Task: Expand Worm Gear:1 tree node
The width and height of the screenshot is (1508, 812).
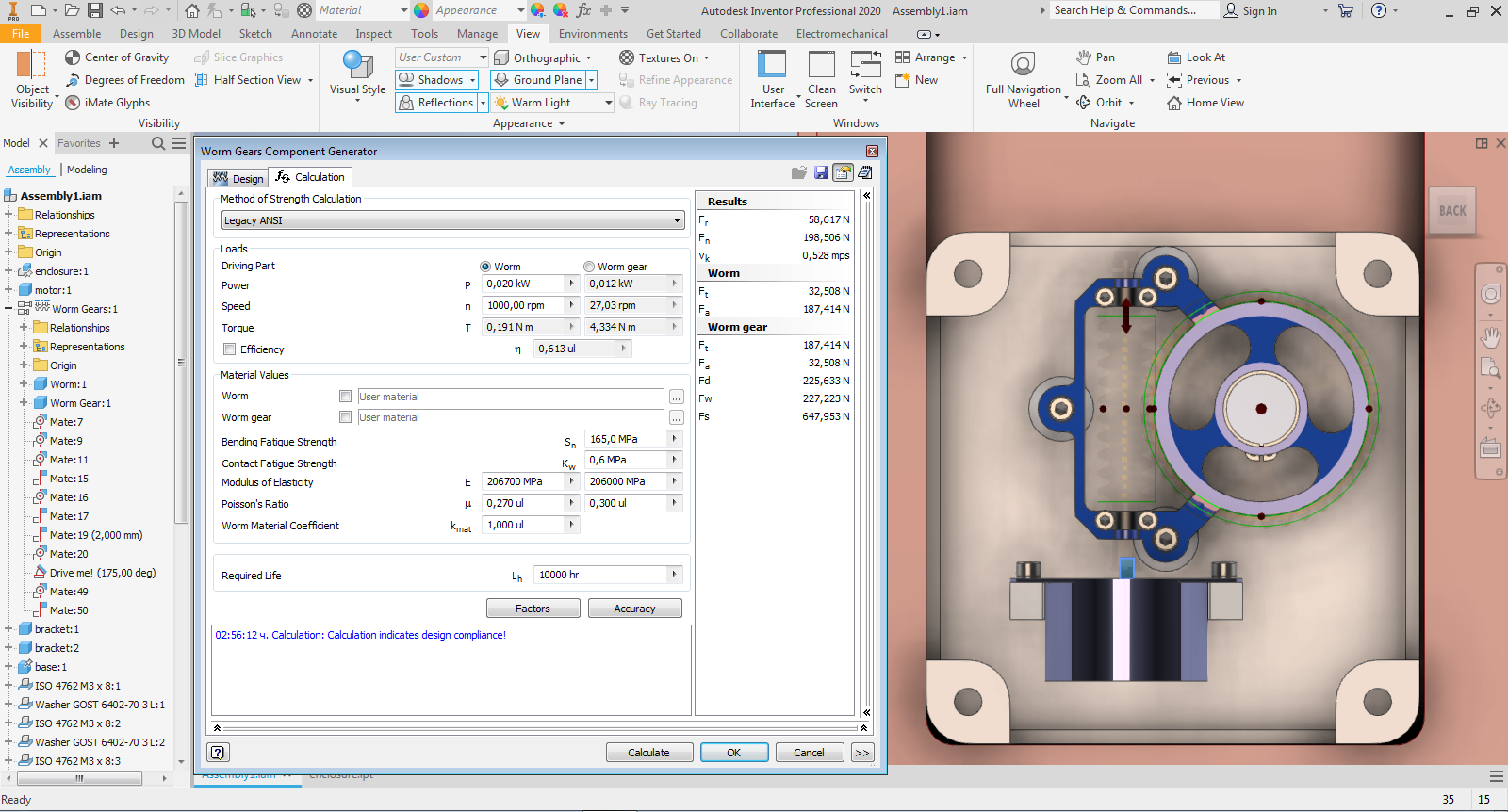Action: point(24,403)
